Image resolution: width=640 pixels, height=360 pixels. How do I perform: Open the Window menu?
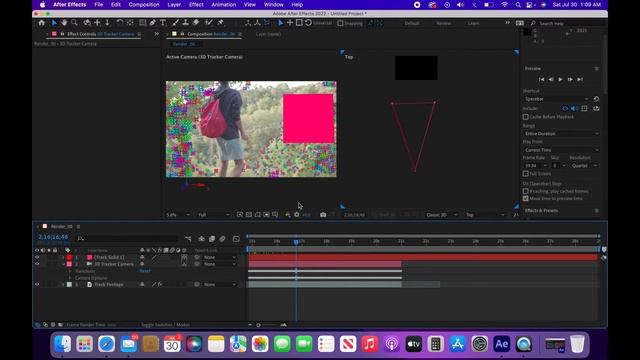(x=273, y=5)
